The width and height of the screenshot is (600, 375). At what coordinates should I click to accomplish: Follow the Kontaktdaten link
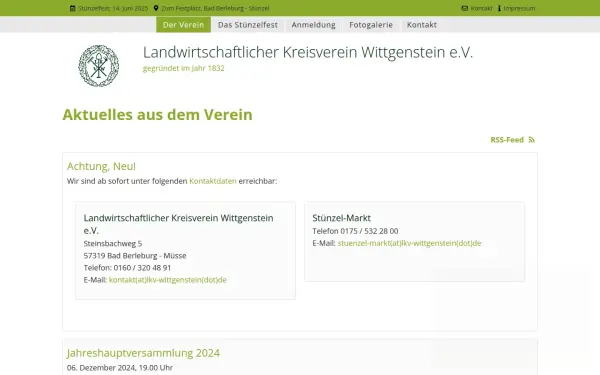pyautogui.click(x=213, y=181)
